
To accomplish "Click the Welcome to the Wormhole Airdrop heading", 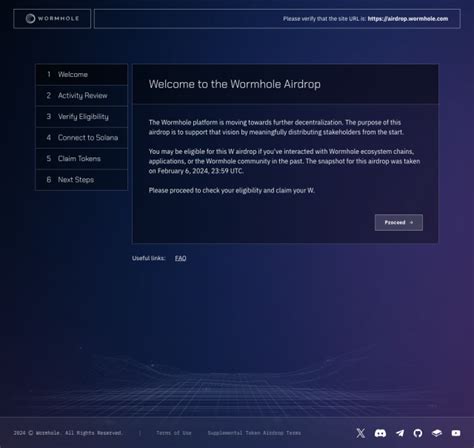I will (x=235, y=84).
